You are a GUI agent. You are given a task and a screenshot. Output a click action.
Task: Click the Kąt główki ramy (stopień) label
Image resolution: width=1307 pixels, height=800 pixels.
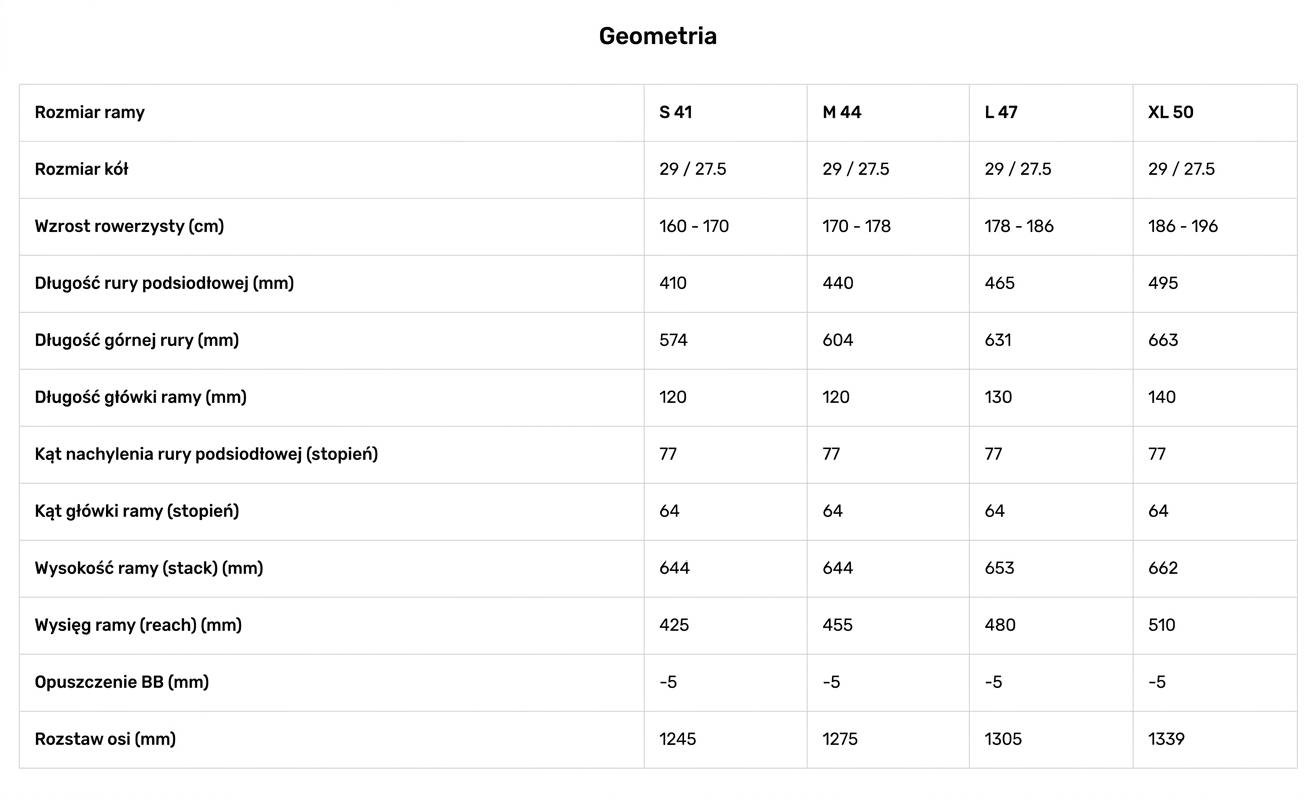pyautogui.click(x=136, y=511)
